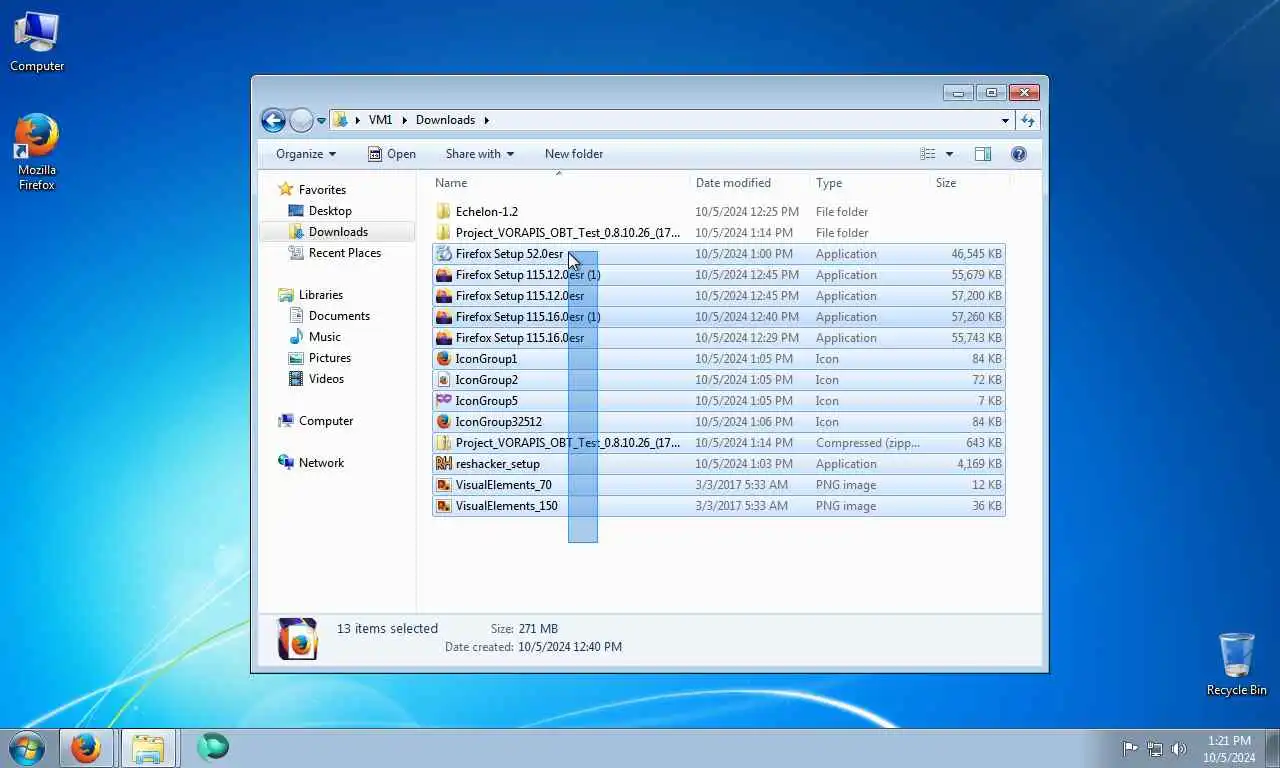Click the Windows Explorer taskbar button

[148, 748]
